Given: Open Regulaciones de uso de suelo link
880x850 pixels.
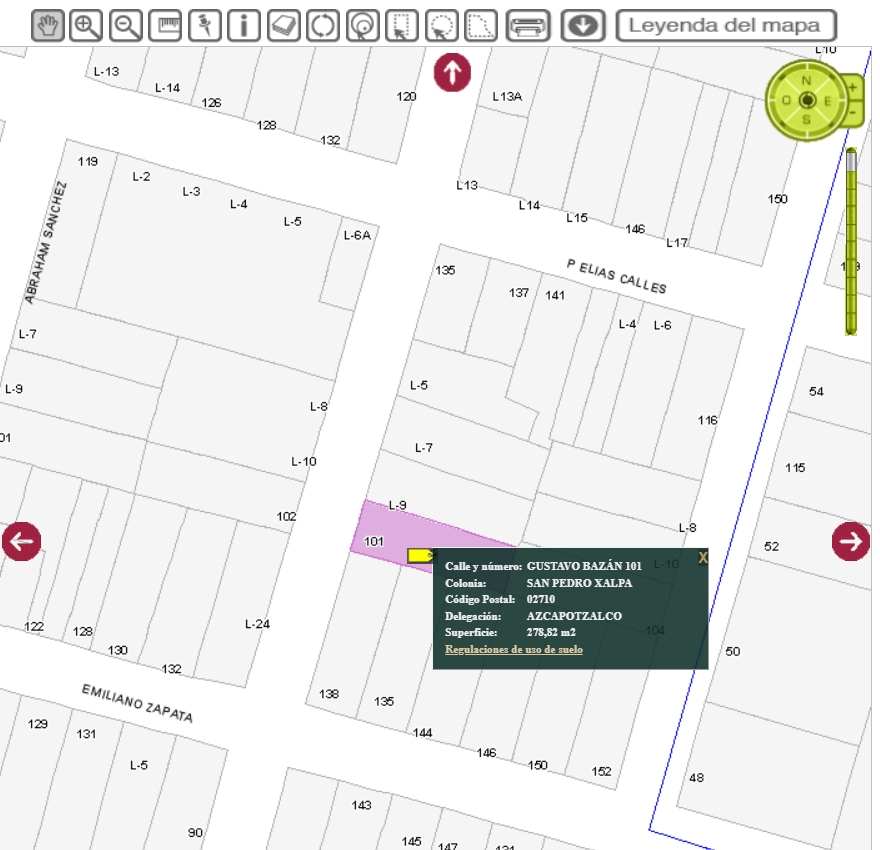Looking at the screenshot, I should pyautogui.click(x=514, y=649).
